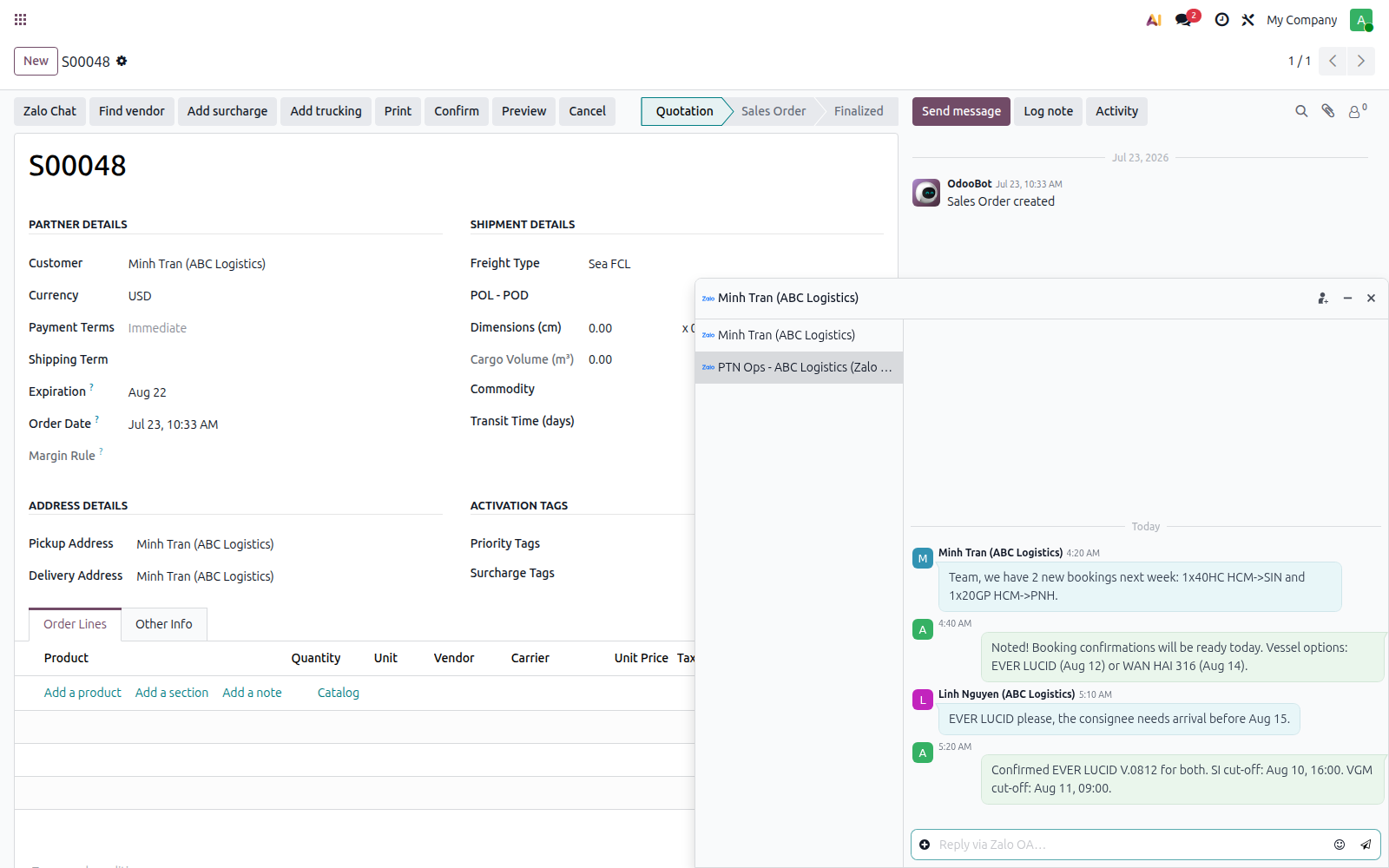This screenshot has height=868, width=1389.
Task: Switch to Other Info tab
Action: (x=164, y=624)
